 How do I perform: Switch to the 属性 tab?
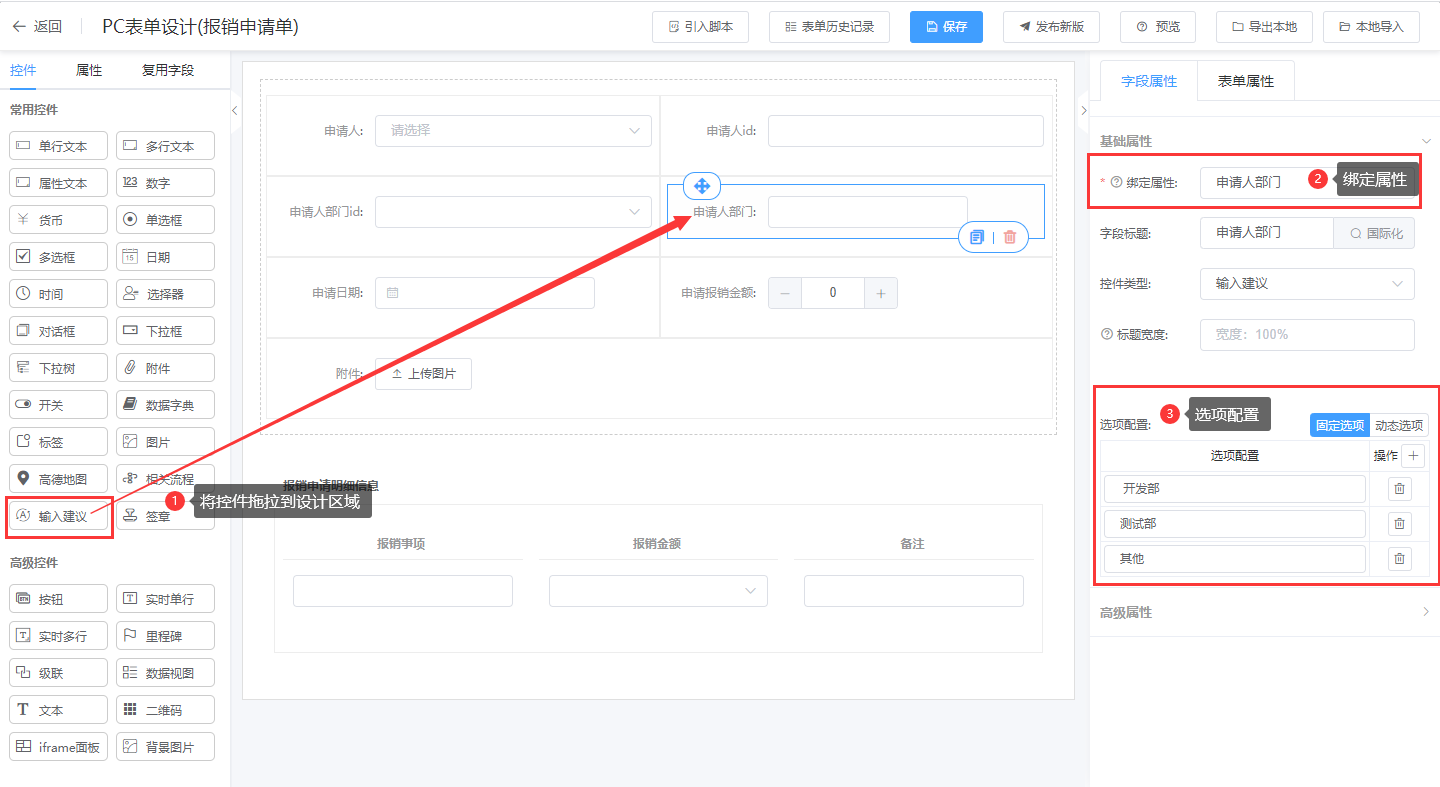click(x=89, y=70)
